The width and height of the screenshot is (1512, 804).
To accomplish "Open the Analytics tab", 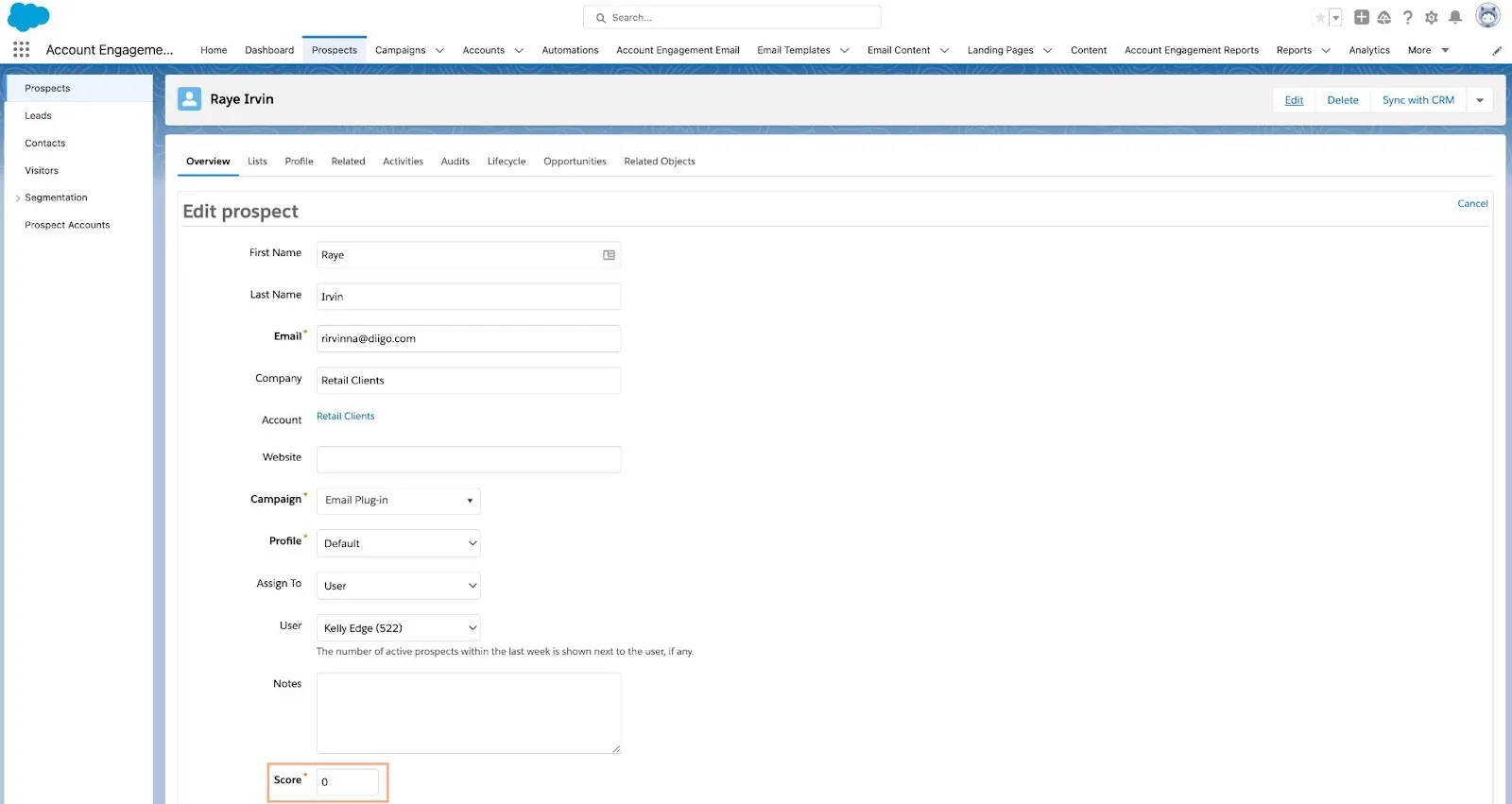I will click(x=1369, y=50).
